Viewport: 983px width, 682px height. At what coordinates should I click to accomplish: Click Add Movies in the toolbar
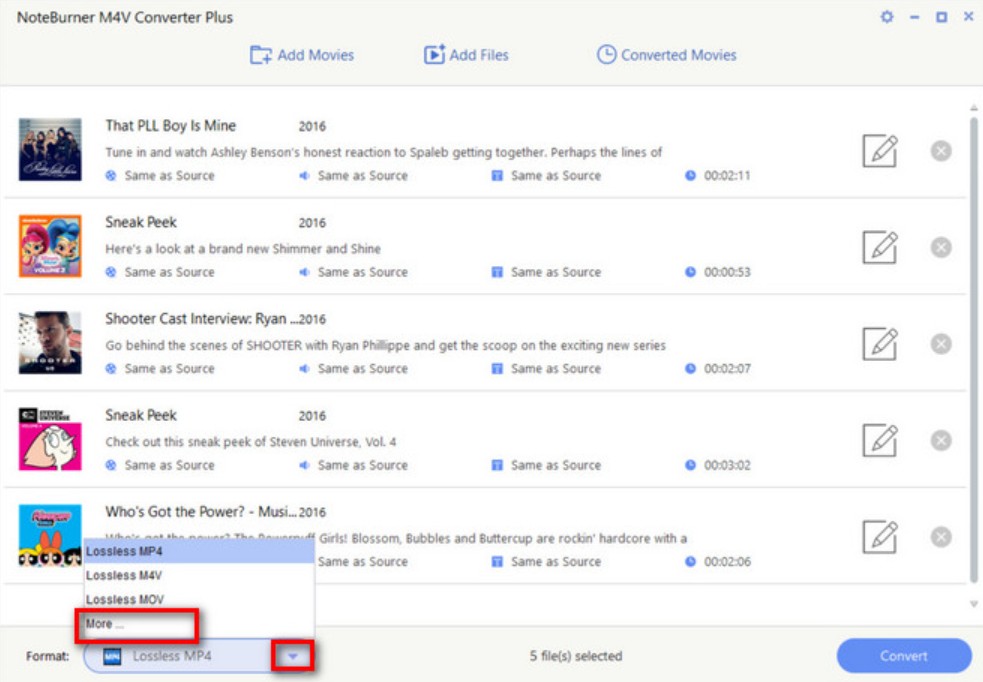point(302,55)
